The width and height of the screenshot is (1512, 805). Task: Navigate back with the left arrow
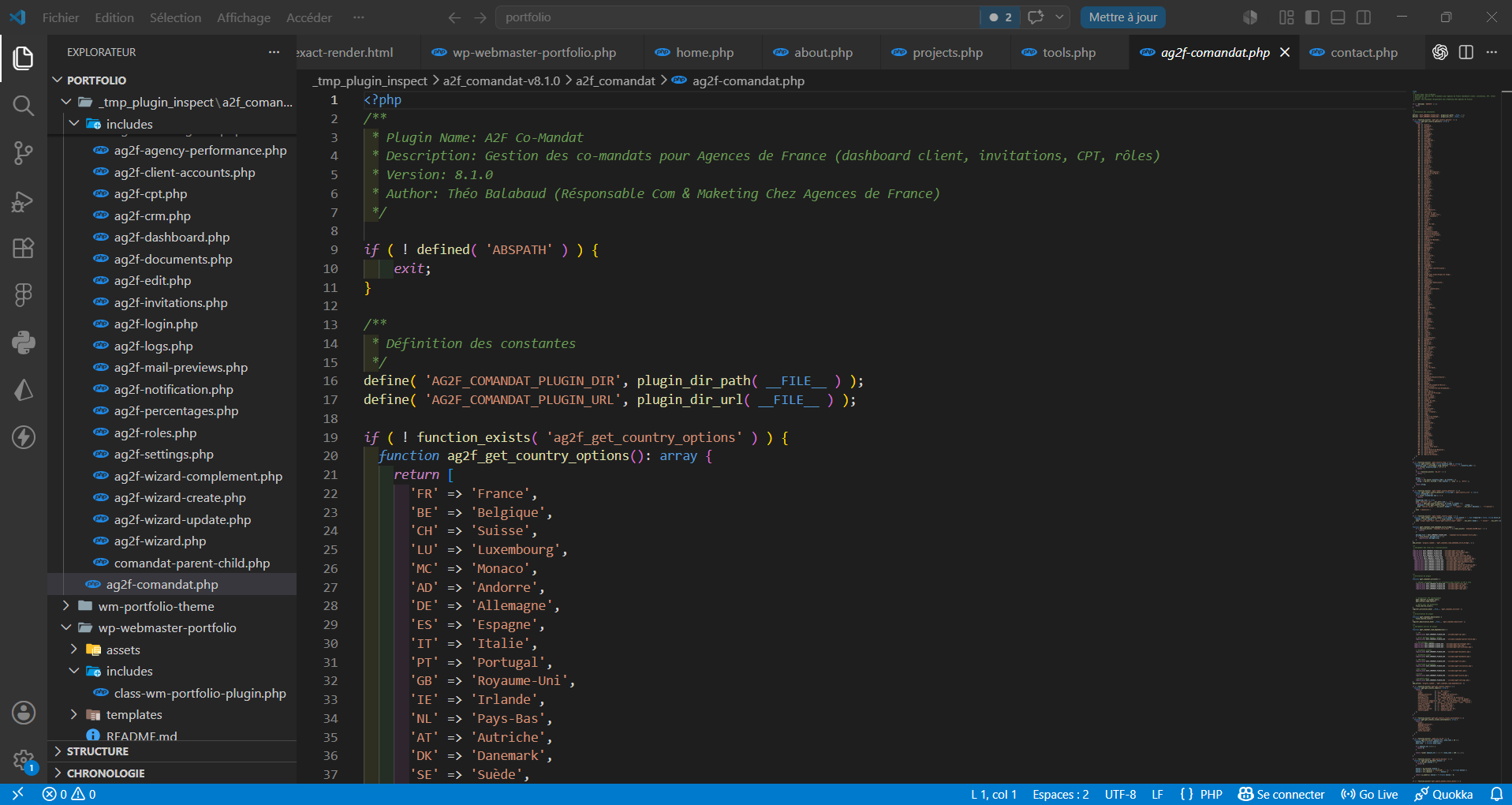point(454,17)
